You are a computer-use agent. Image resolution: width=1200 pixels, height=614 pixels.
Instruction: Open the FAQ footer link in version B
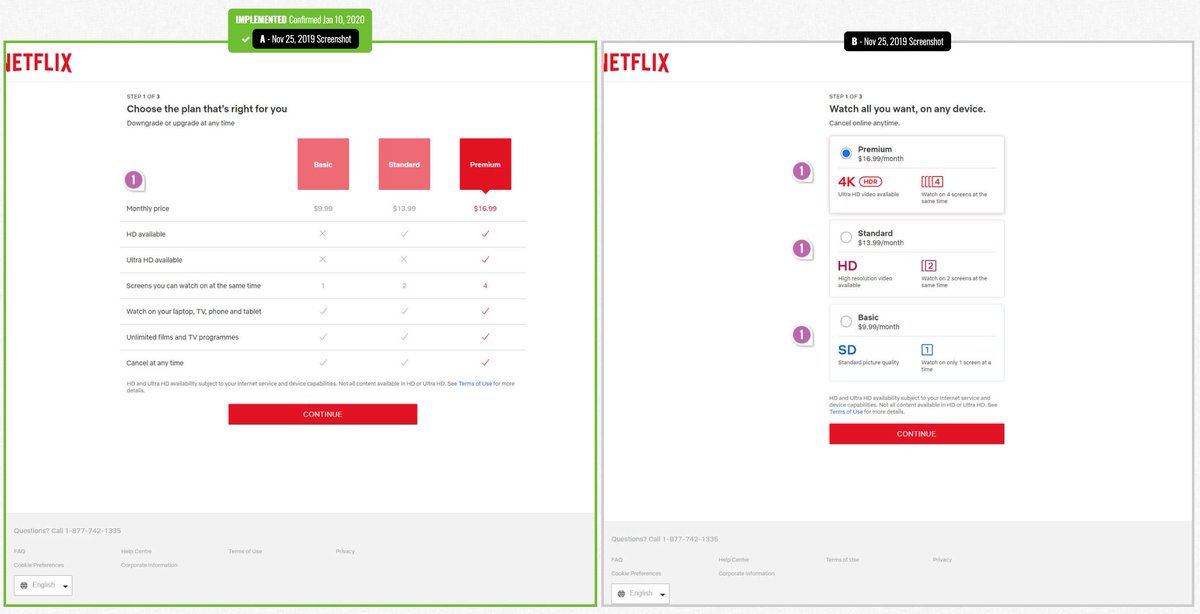617,559
